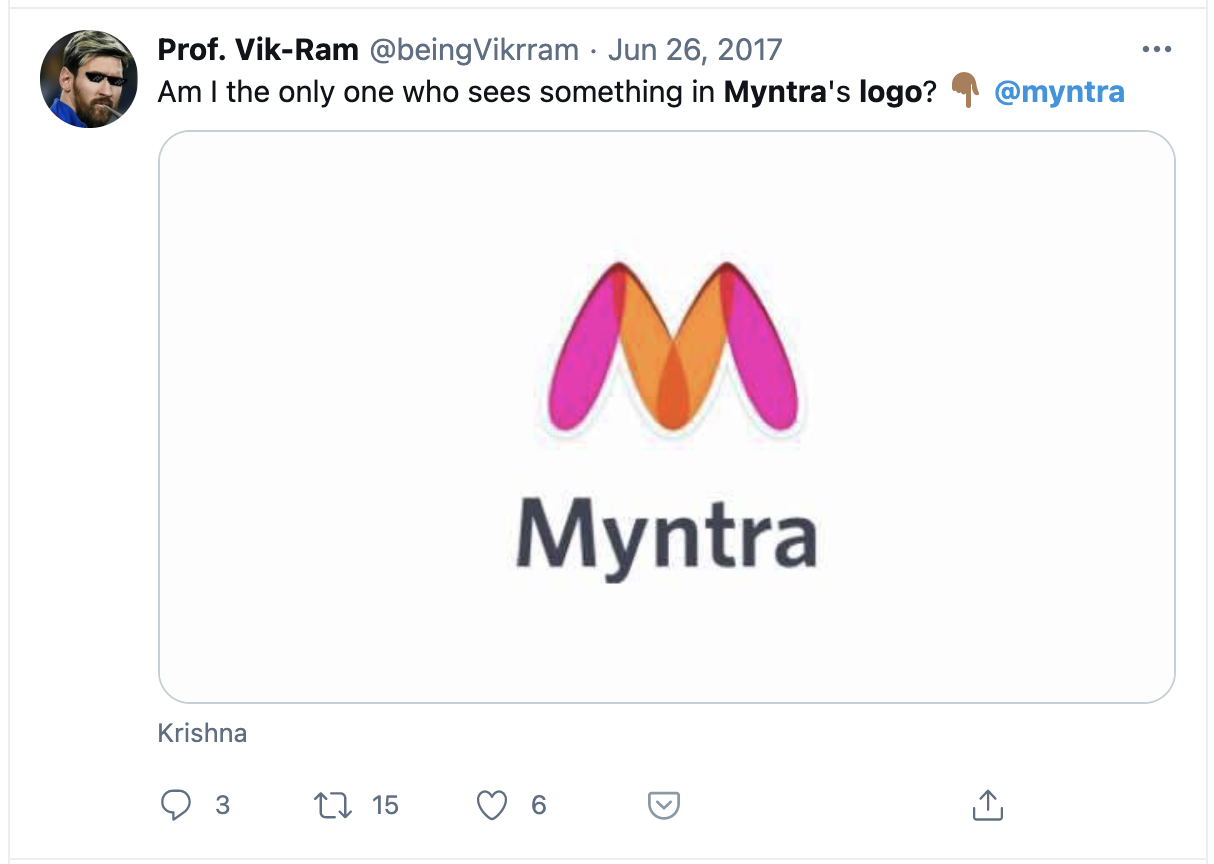The width and height of the screenshot is (1214, 864).
Task: Click the Myntra wordmark text in image
Action: click(666, 536)
